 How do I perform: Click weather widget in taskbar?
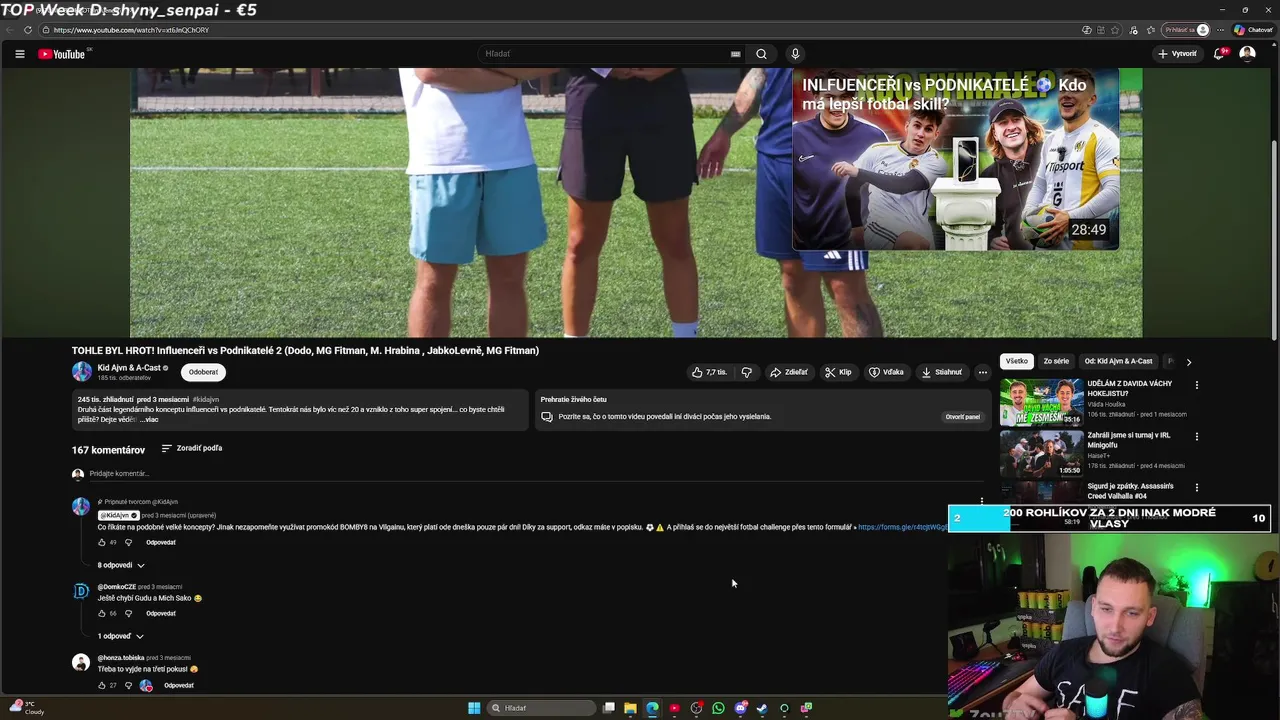pyautogui.click(x=27, y=708)
